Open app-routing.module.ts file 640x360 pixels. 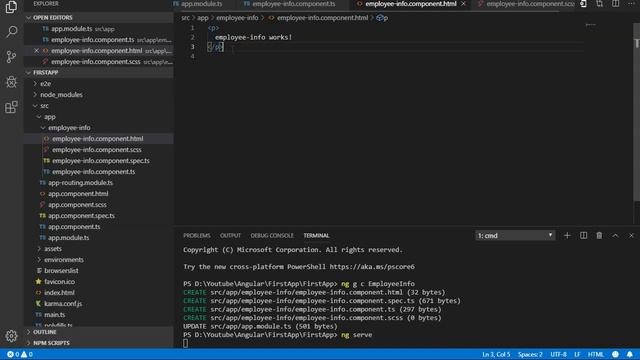[99, 182]
